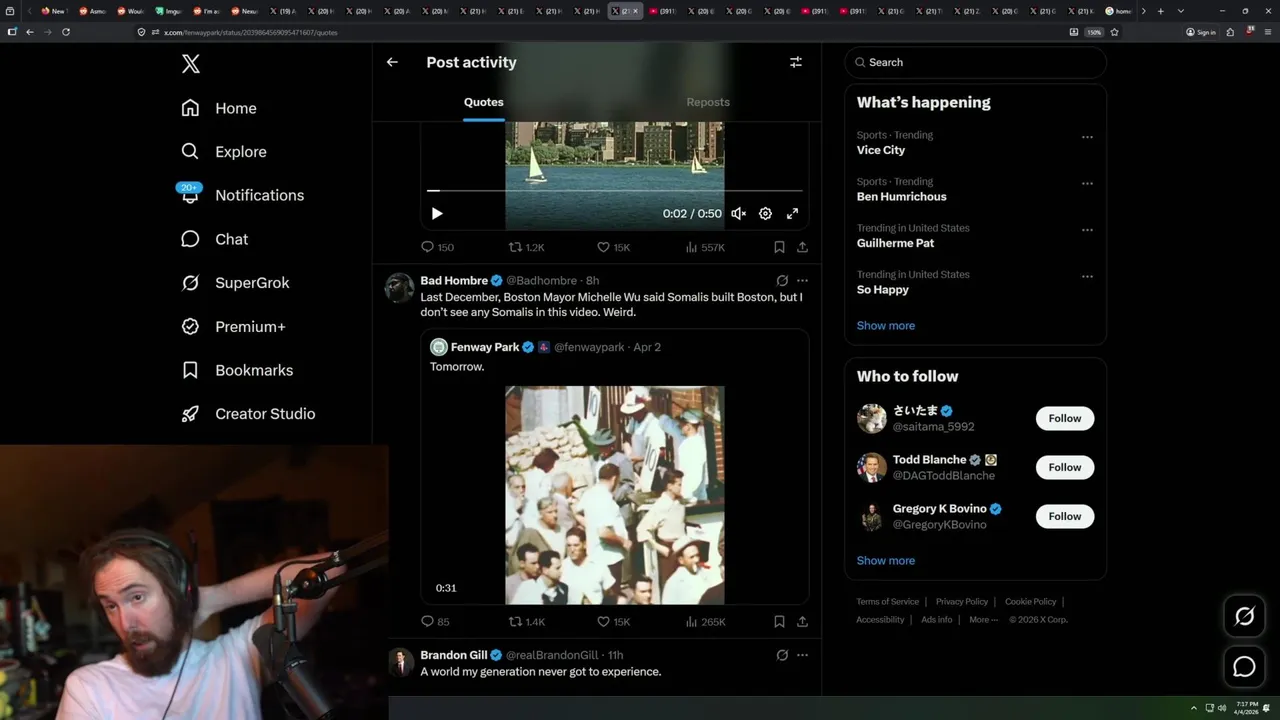
Task: Open Grok icon on Brandon Gill post
Action: [782, 655]
